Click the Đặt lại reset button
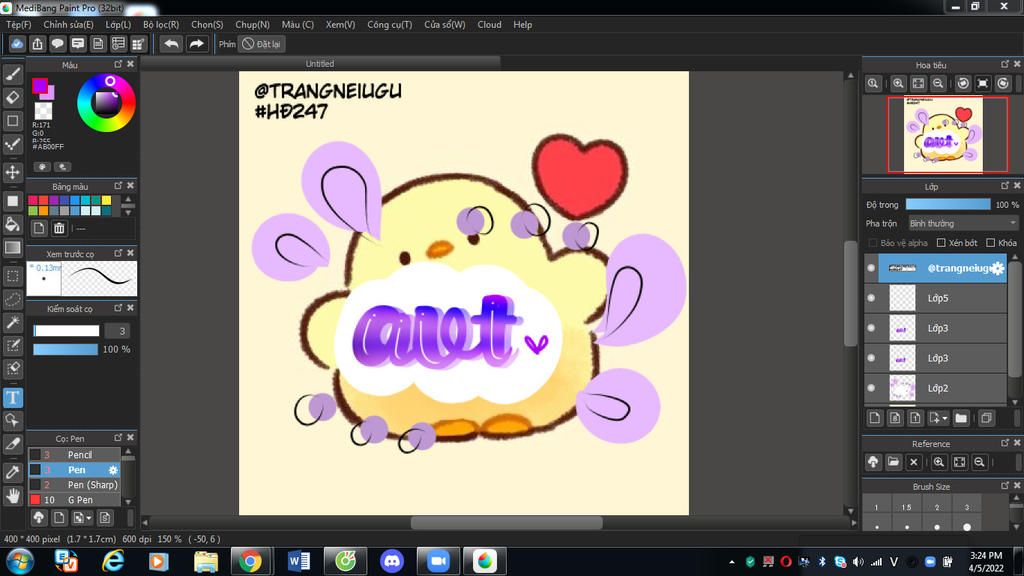The height and width of the screenshot is (576, 1024). (x=262, y=44)
